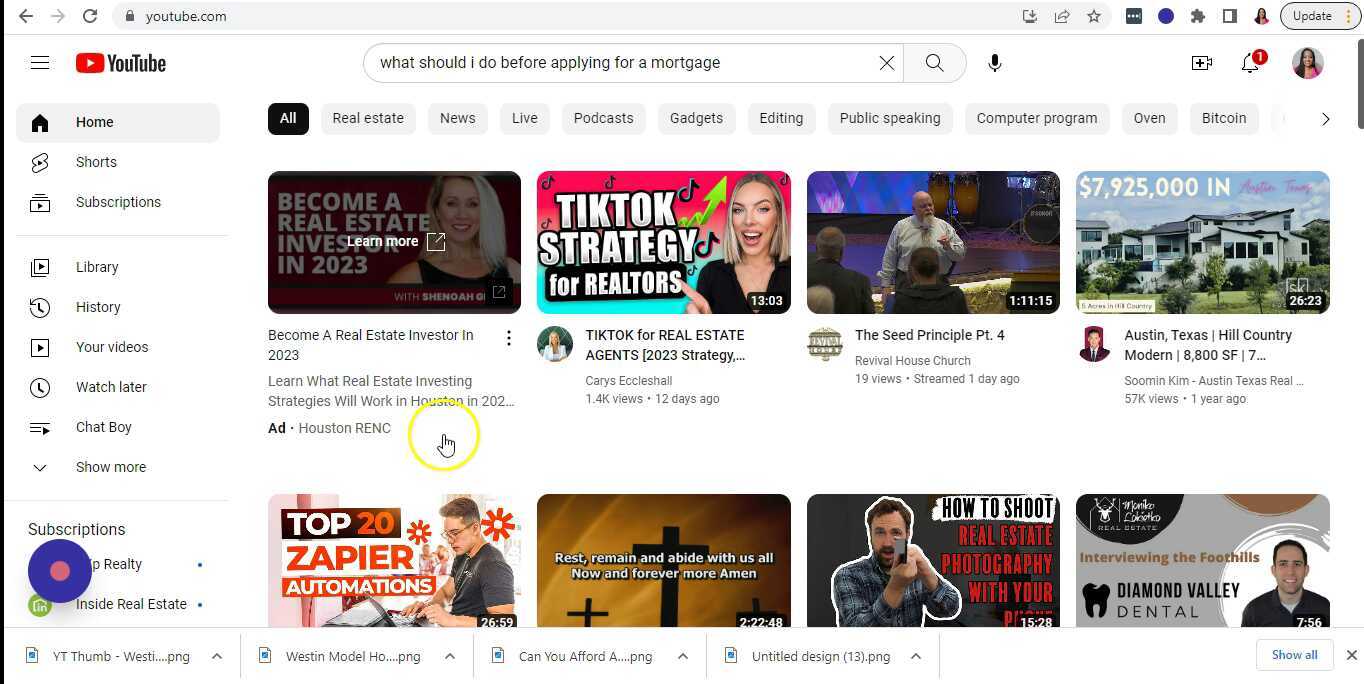Bookmark this page with star icon

point(1094,16)
